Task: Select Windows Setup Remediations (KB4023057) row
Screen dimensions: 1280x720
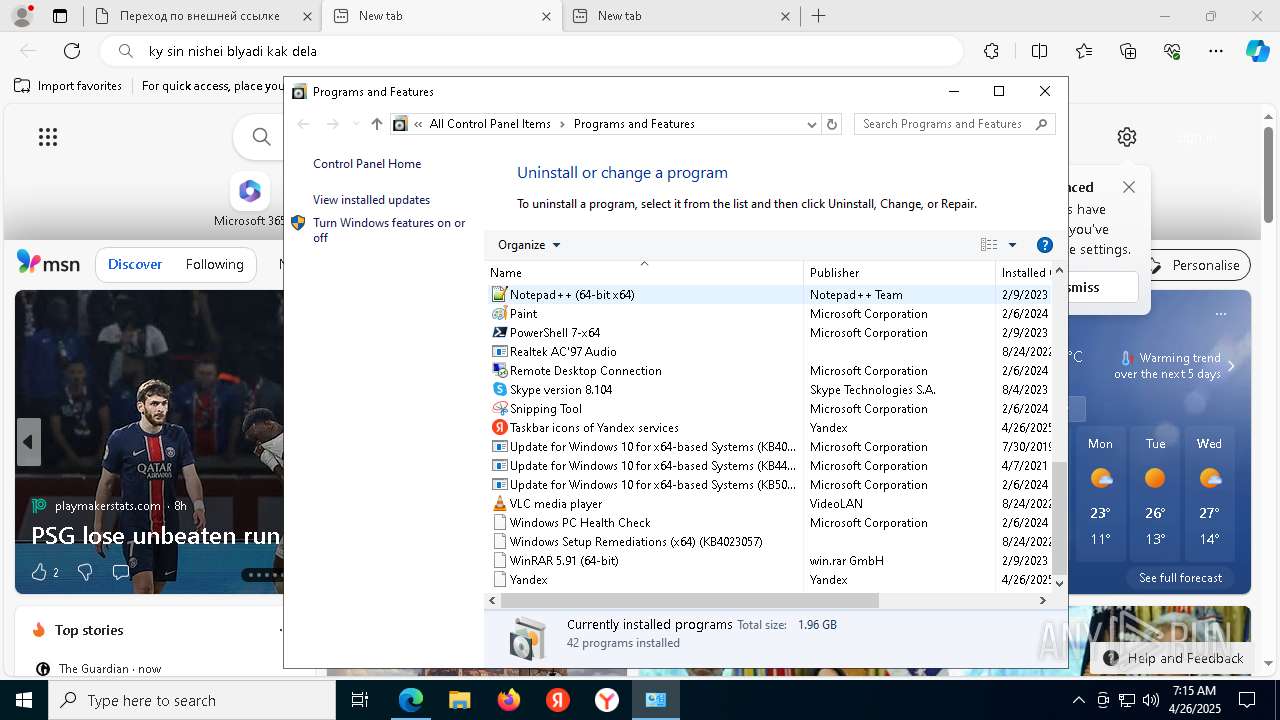Action: (x=769, y=541)
